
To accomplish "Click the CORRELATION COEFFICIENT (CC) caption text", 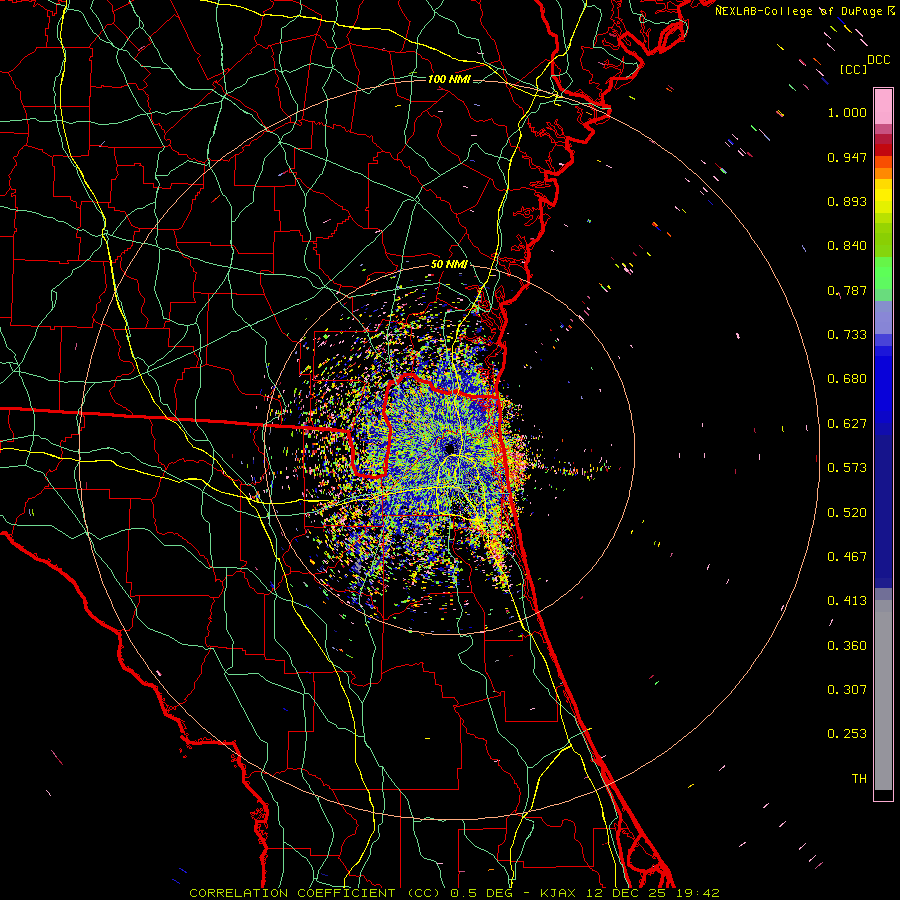I will point(315,893).
